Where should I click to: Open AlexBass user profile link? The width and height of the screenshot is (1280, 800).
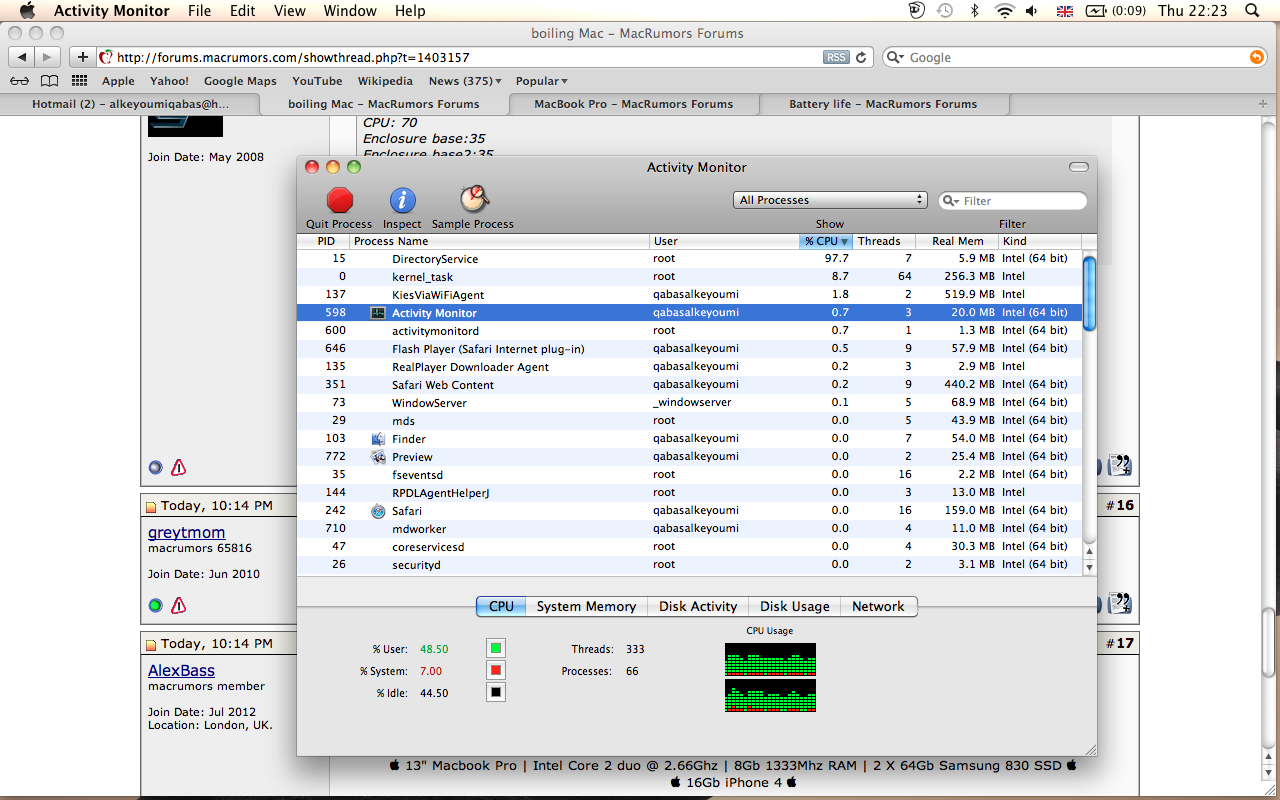pyautogui.click(x=181, y=671)
